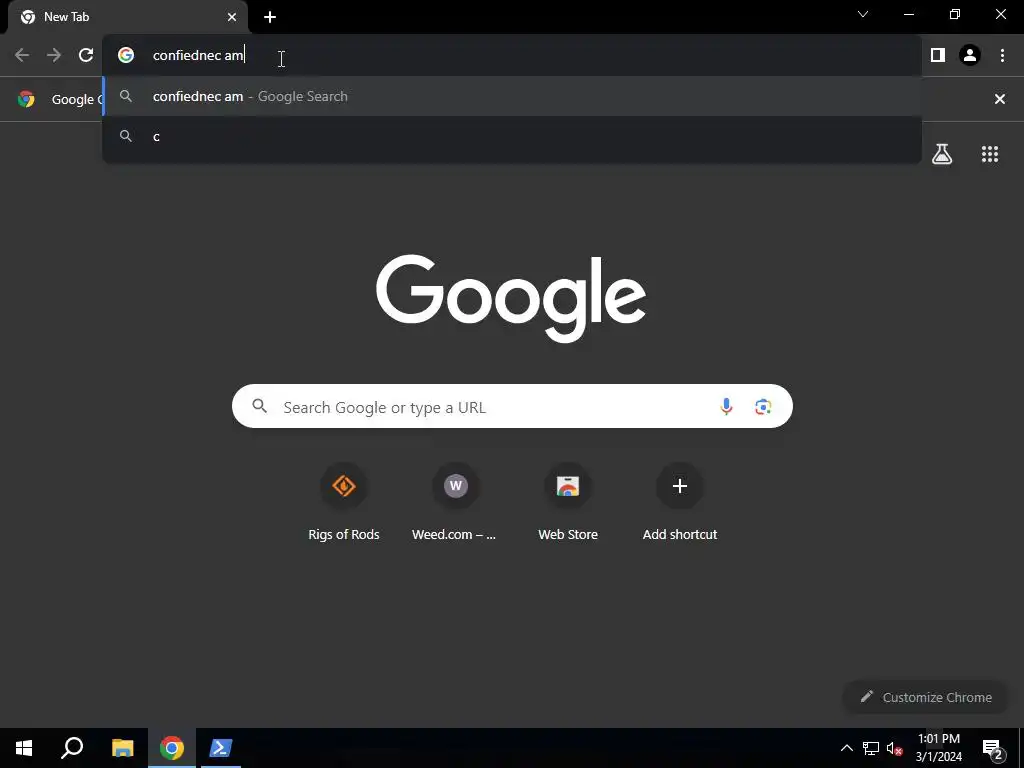This screenshot has height=768, width=1024.
Task: Open the Windows Start menu
Action: 24,748
